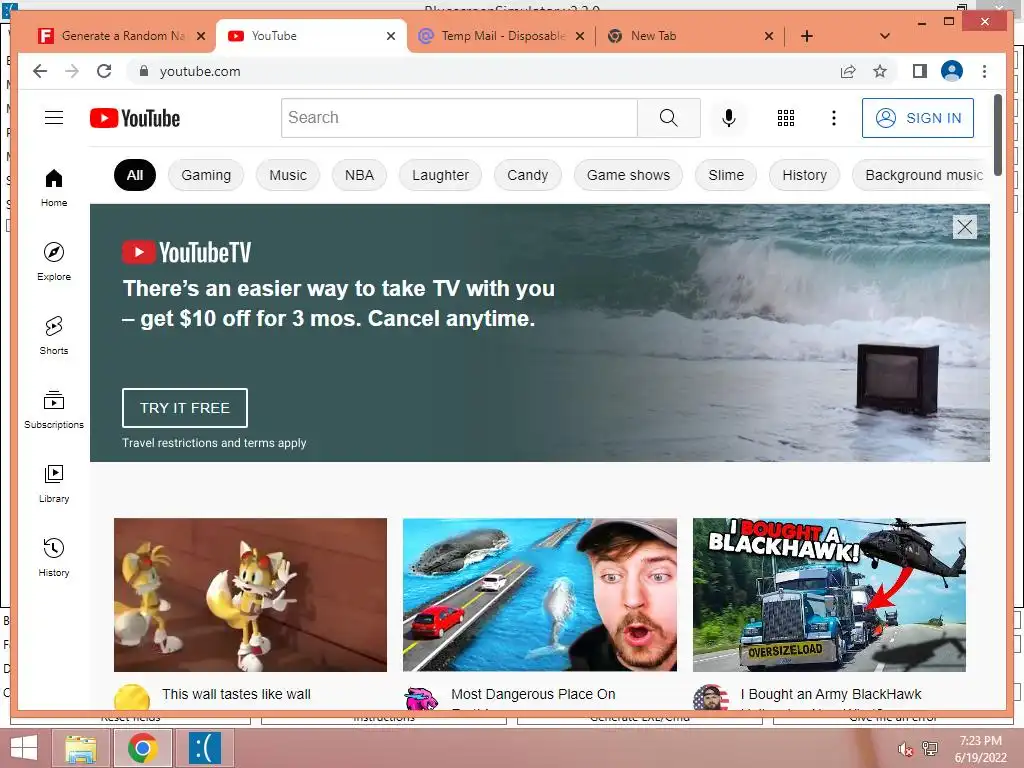Open Explore in the sidebar
1024x768 pixels.
pyautogui.click(x=54, y=262)
